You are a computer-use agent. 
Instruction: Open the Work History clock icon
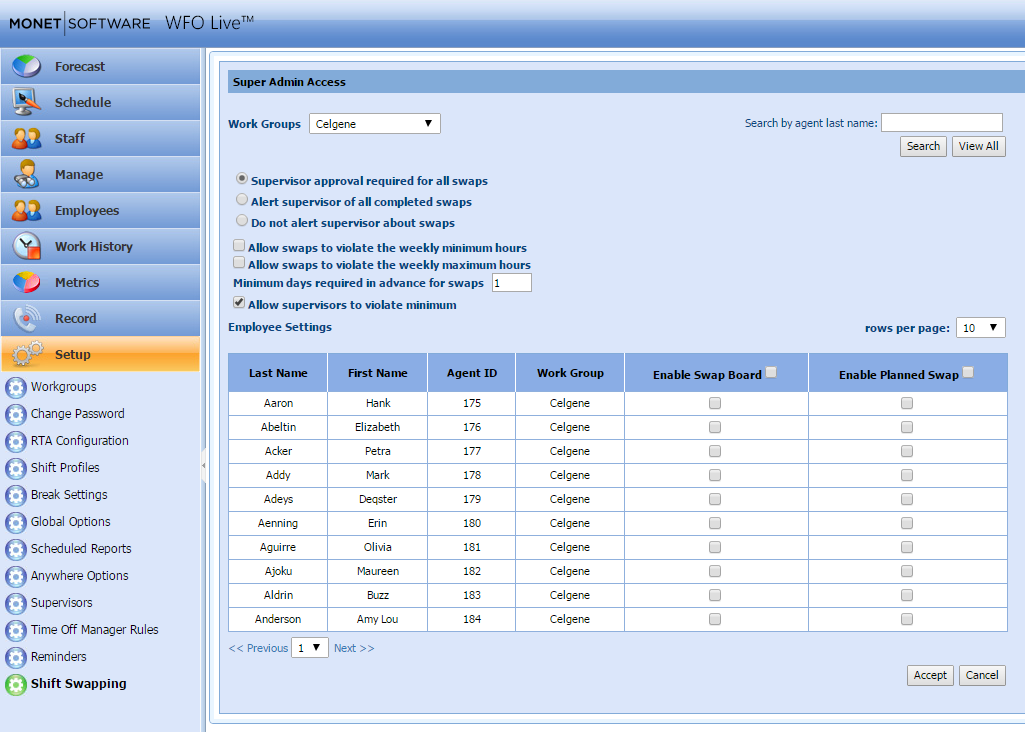pyautogui.click(x=27, y=247)
